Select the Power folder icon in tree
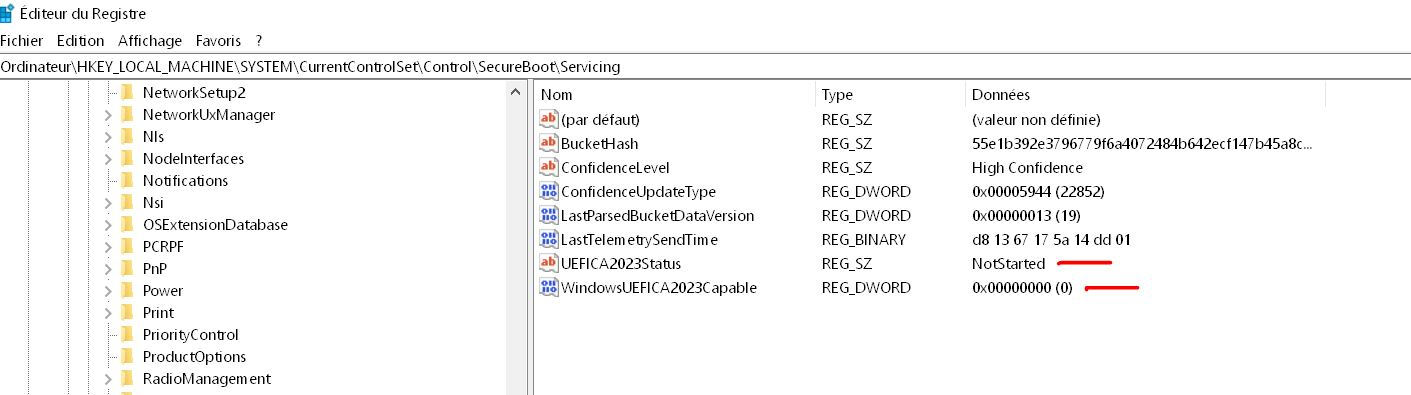 127,290
